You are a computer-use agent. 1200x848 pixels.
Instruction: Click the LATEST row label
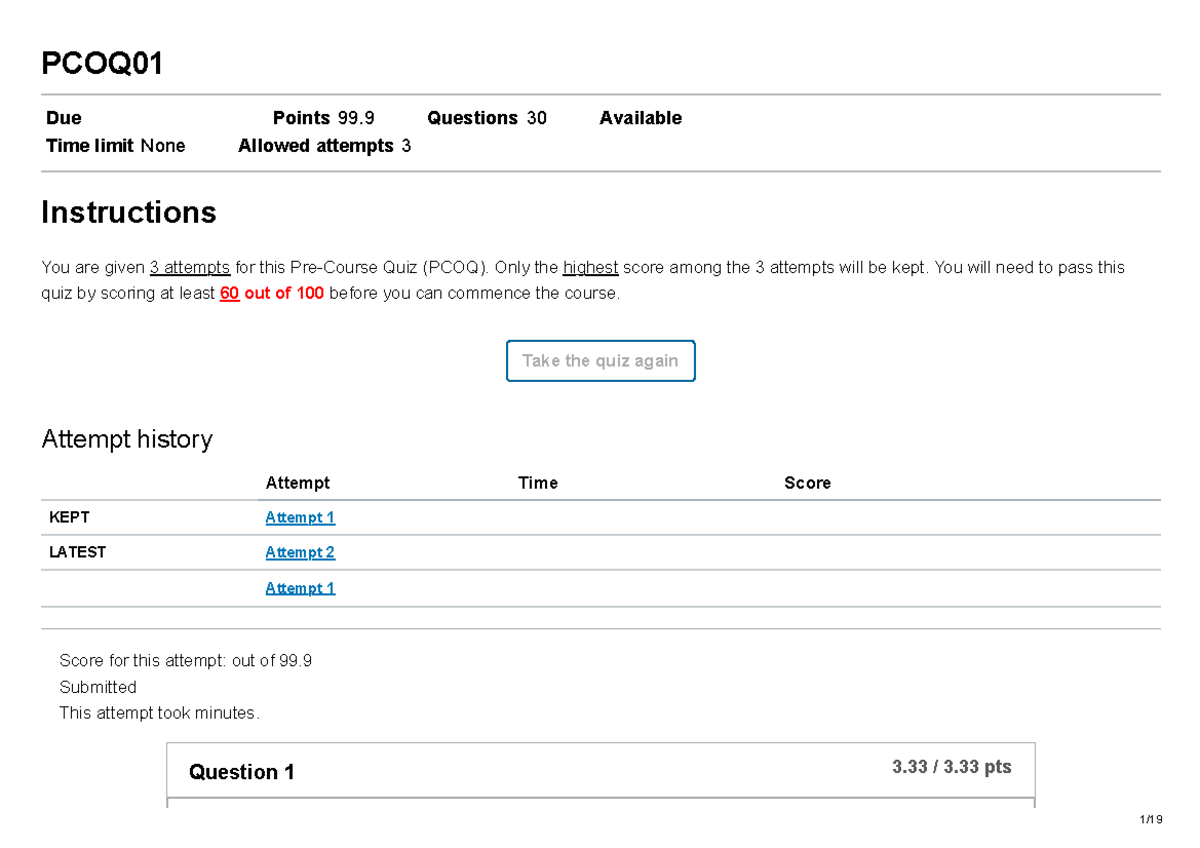point(78,552)
